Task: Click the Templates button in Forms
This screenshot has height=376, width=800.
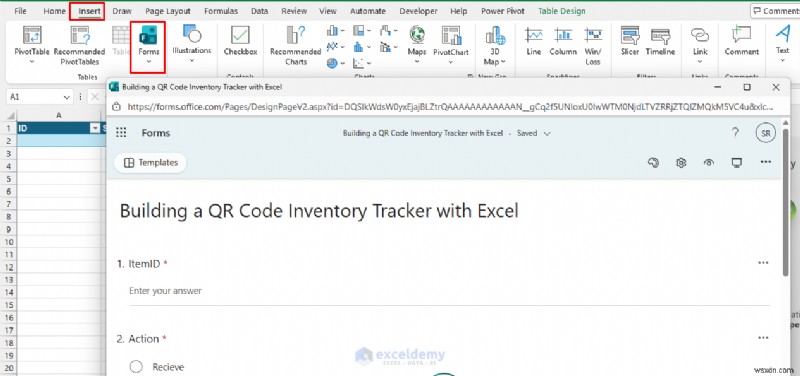Action: coord(151,163)
